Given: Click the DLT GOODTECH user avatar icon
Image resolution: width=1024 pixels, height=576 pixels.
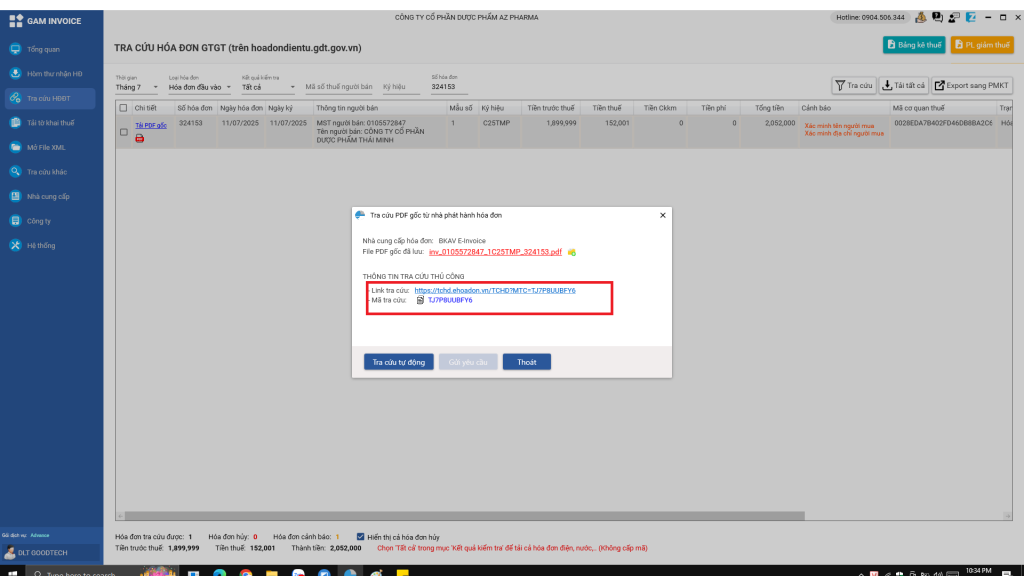Looking at the screenshot, I should [10, 552].
